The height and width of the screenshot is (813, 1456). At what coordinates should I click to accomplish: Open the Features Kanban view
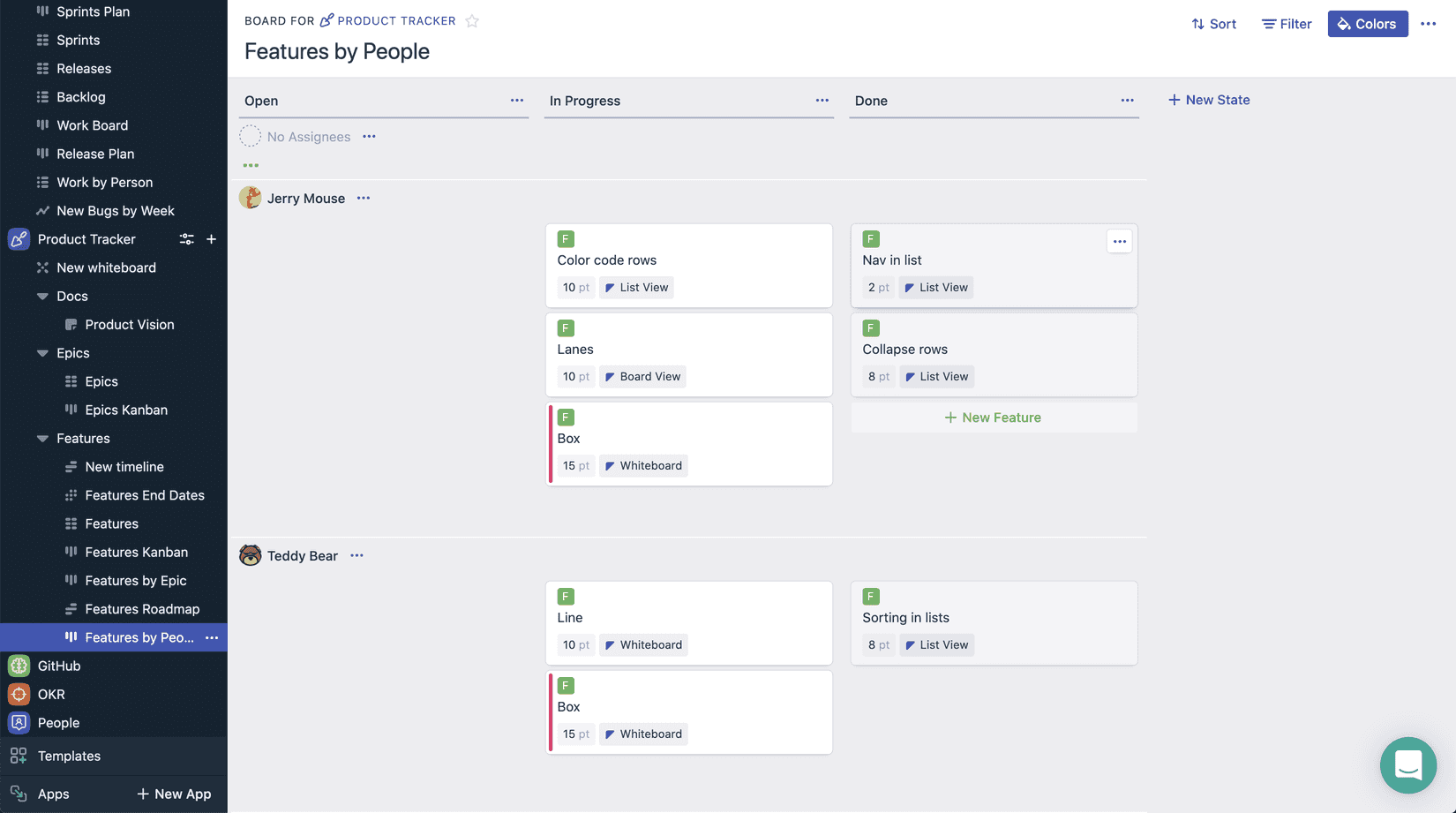tap(136, 552)
